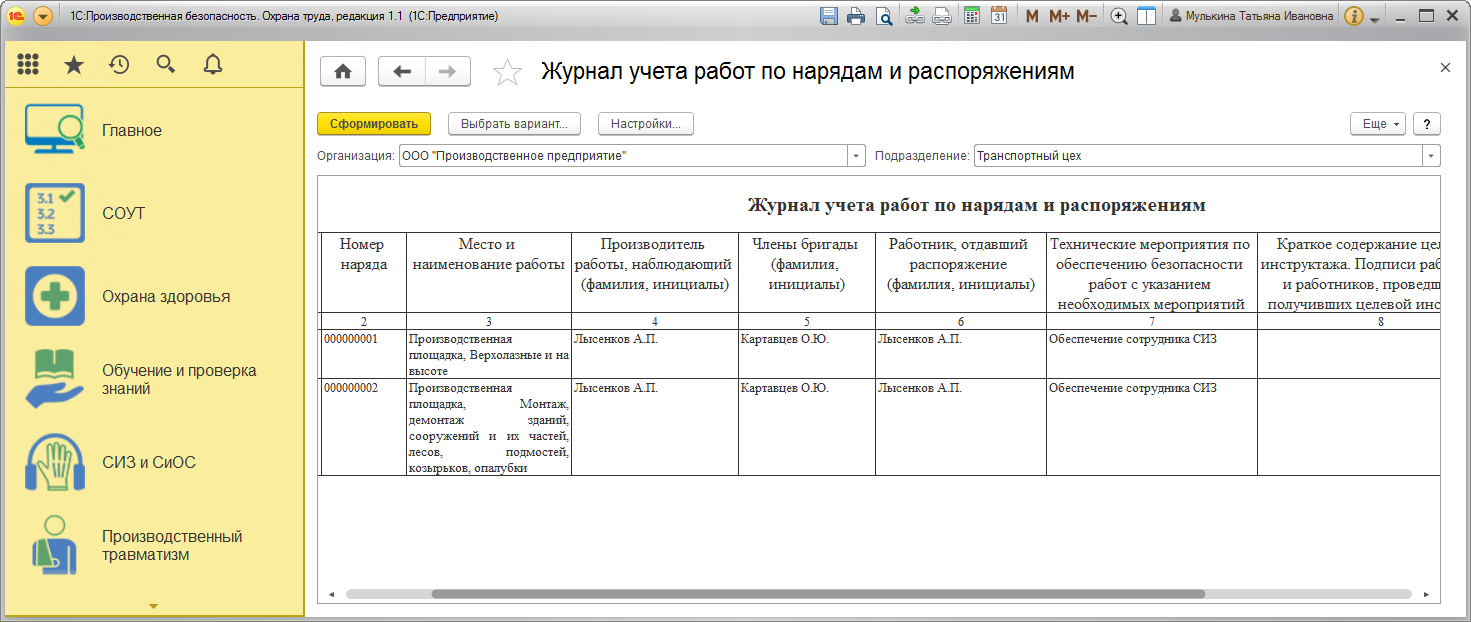Open the calculator icon
Image resolution: width=1471 pixels, height=622 pixels.
[971, 16]
